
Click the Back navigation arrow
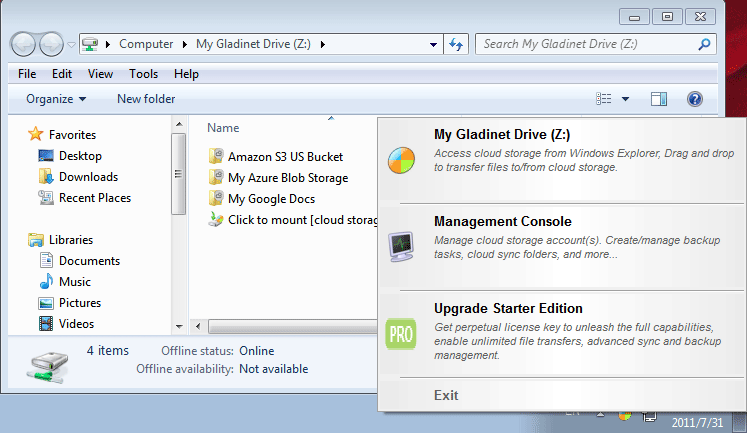pos(23,44)
